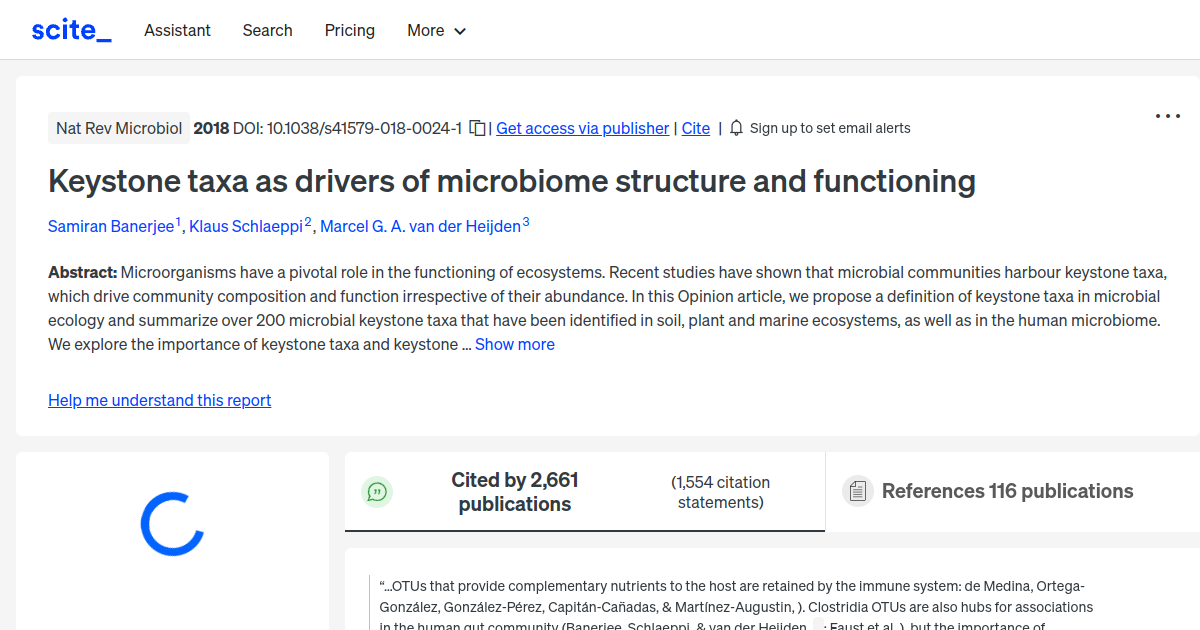Screen dimensions: 1200x630
Task: Click the references document icon
Action: 857,490
